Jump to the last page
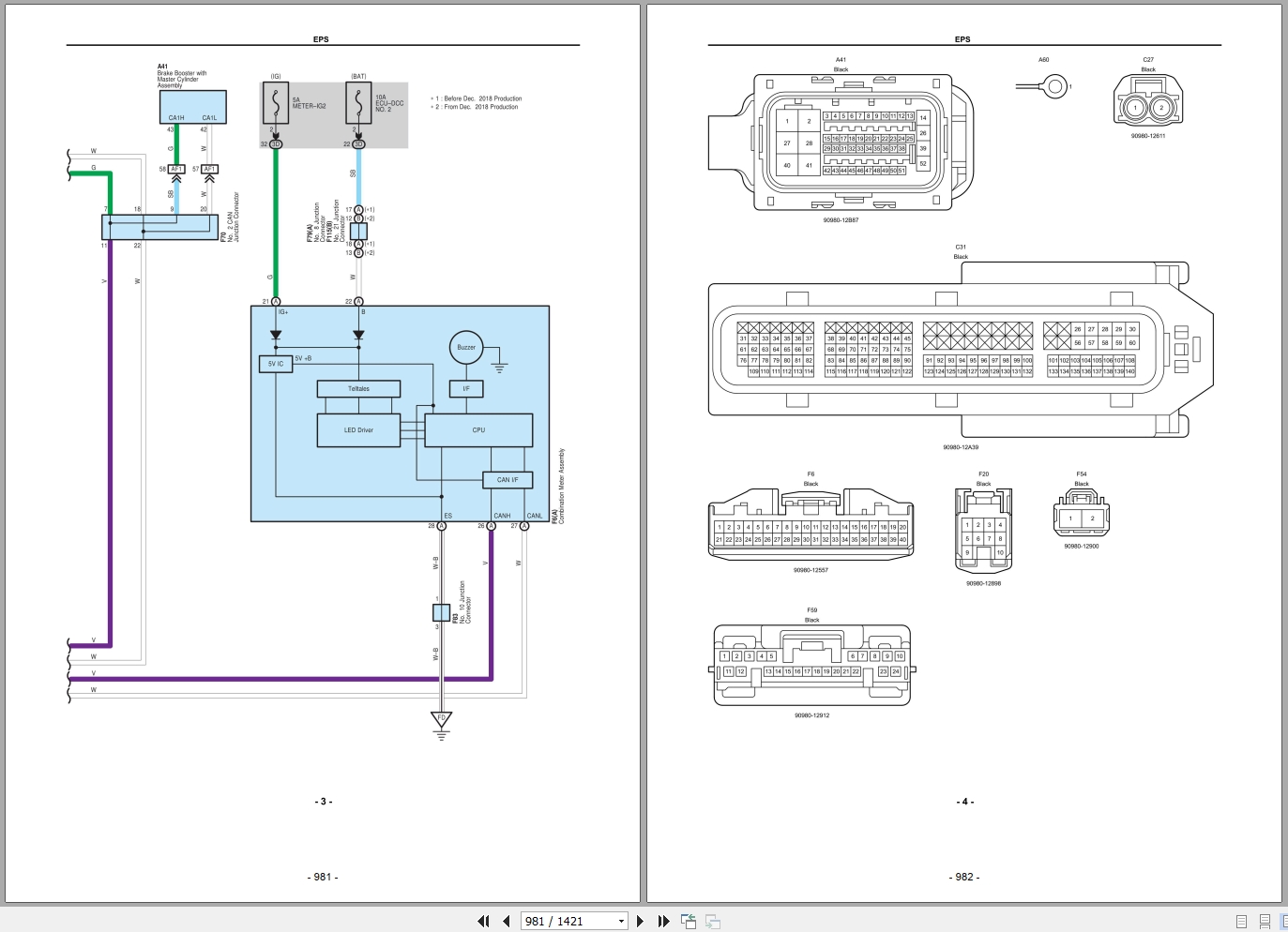1288x932 pixels. (663, 921)
